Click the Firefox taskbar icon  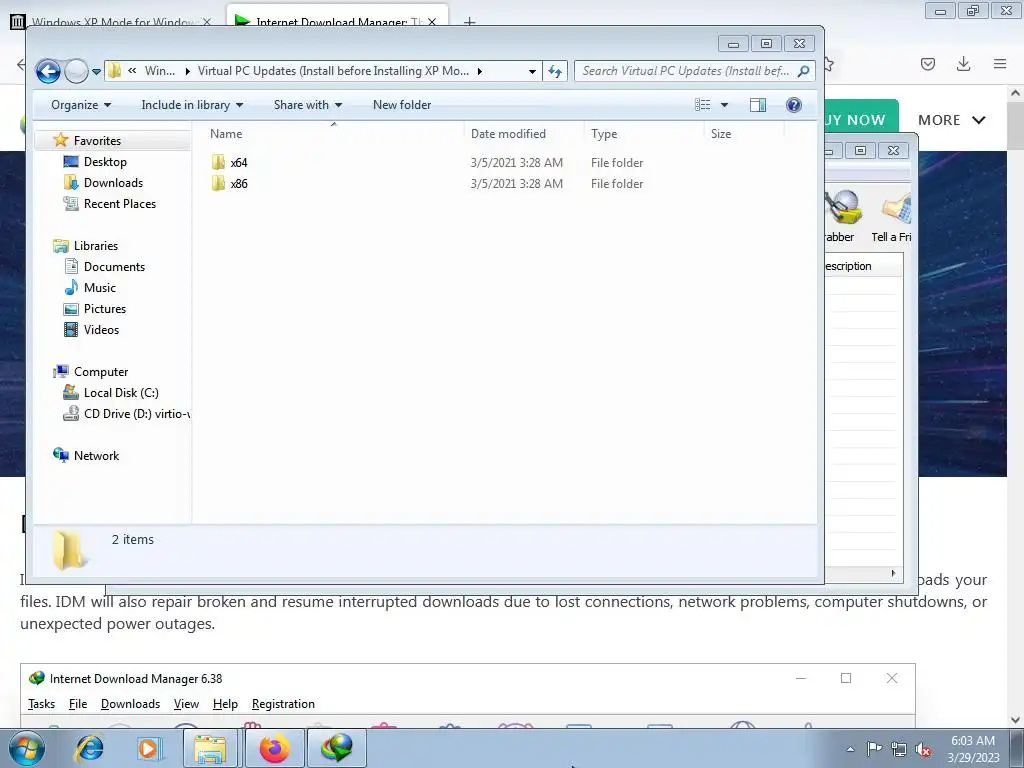click(274, 748)
